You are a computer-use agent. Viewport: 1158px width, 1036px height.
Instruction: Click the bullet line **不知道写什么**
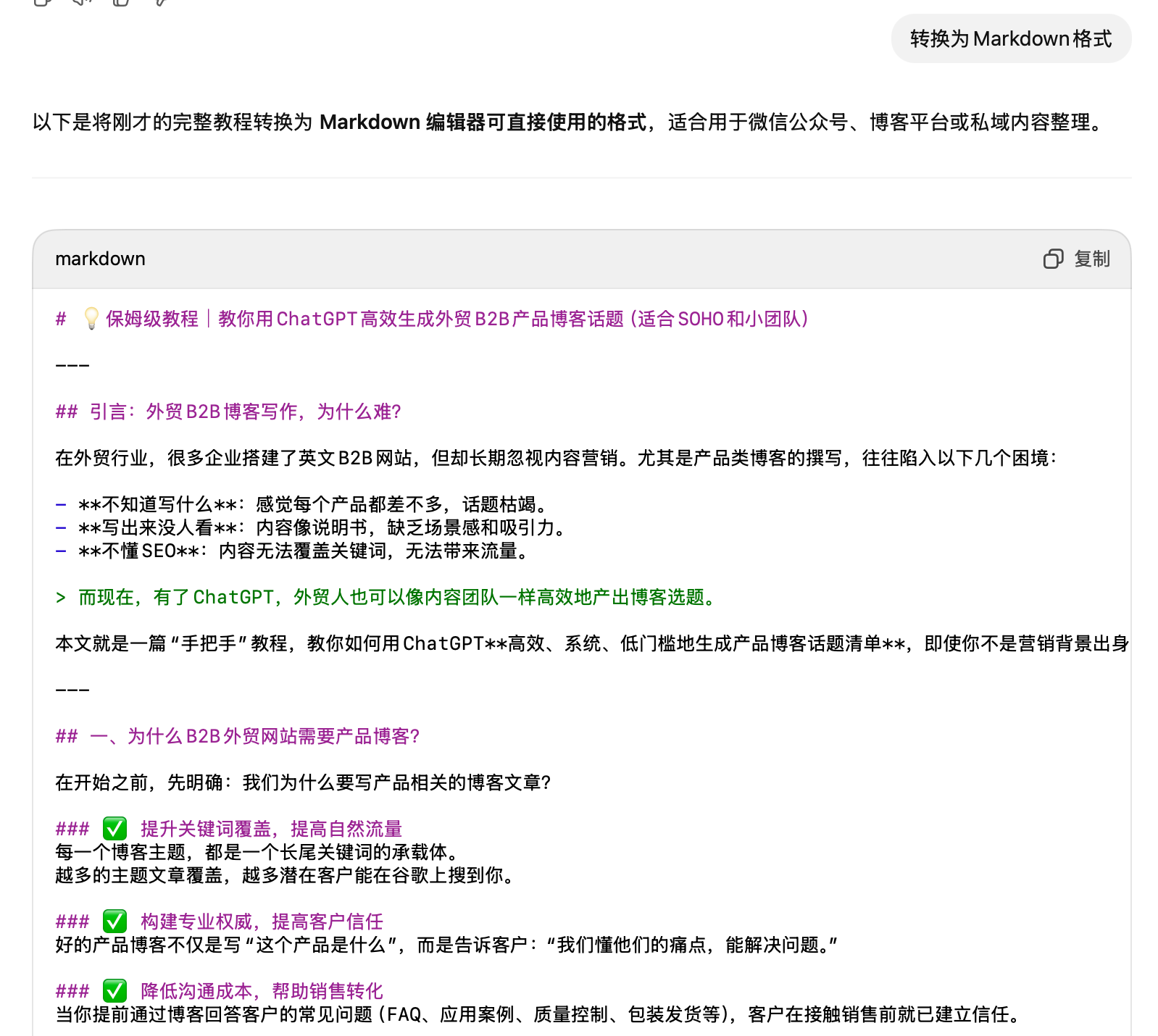click(301, 504)
